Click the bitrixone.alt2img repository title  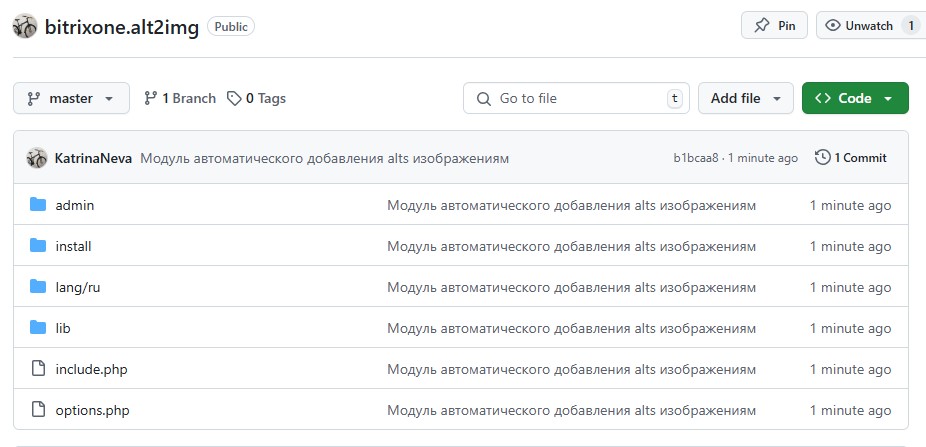click(122, 27)
